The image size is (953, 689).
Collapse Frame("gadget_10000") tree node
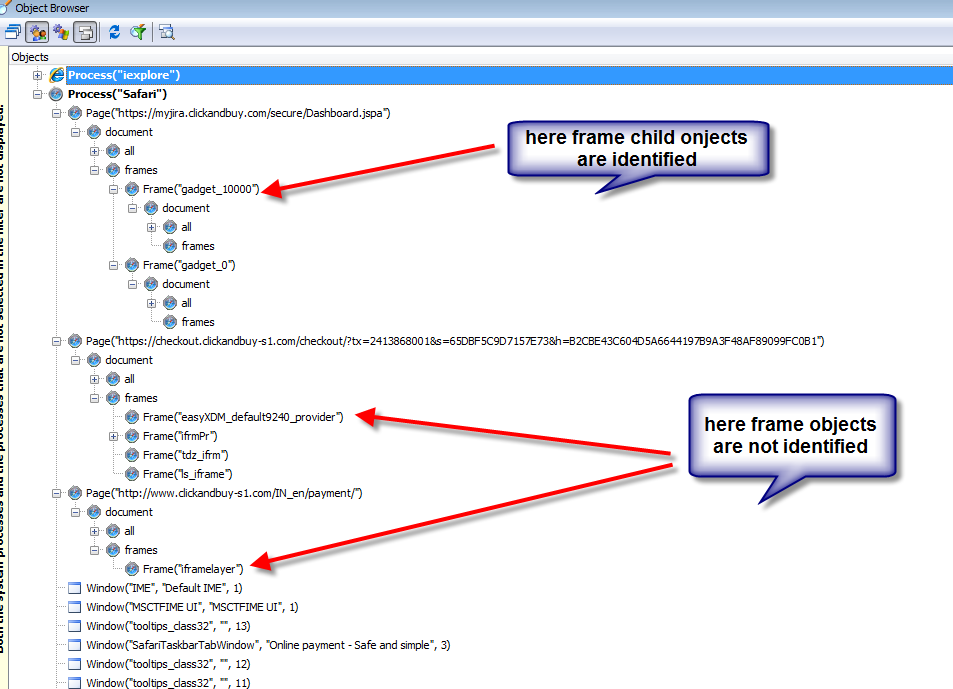click(x=114, y=189)
